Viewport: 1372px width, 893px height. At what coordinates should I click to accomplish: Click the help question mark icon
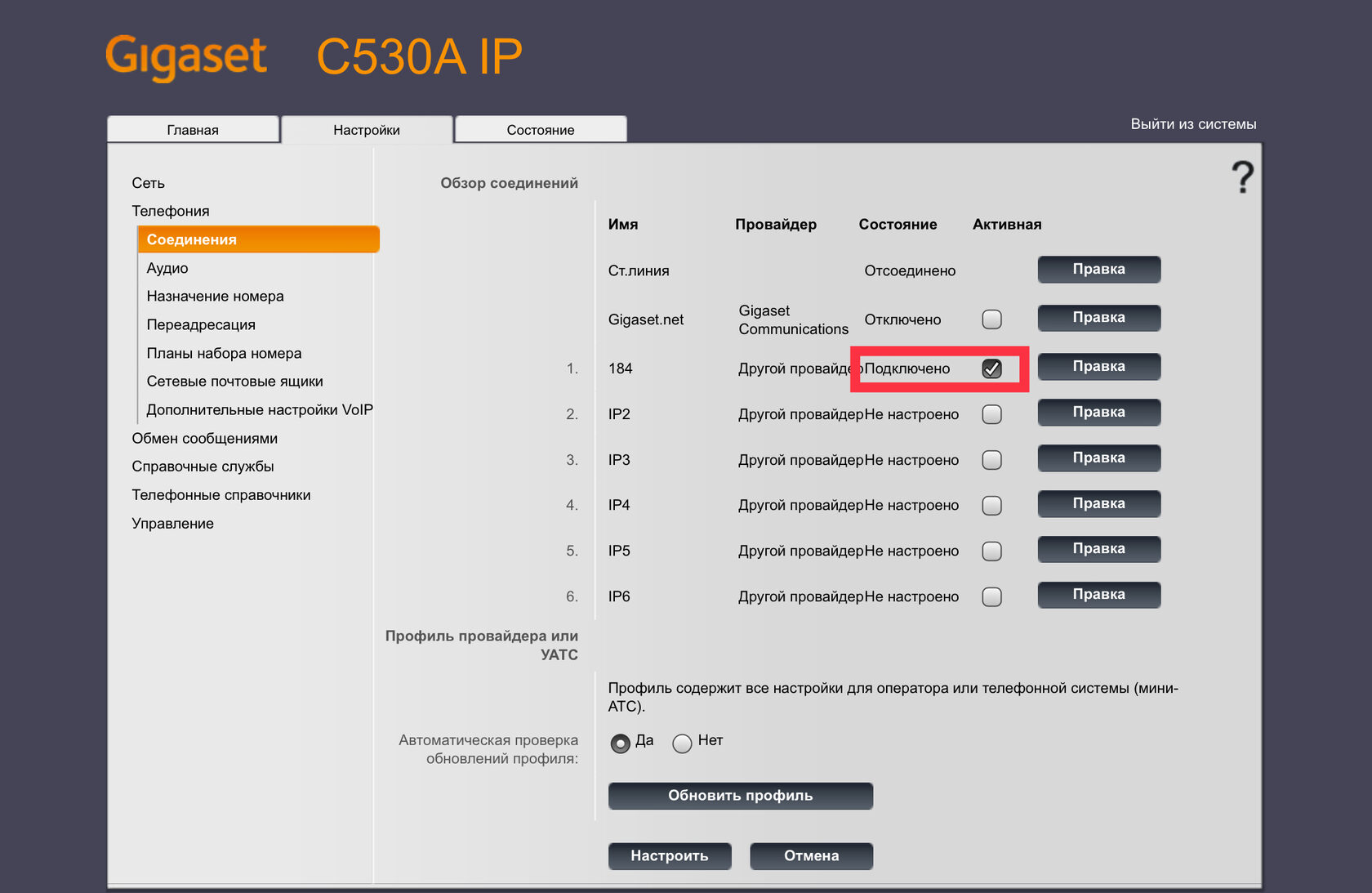pos(1241,176)
